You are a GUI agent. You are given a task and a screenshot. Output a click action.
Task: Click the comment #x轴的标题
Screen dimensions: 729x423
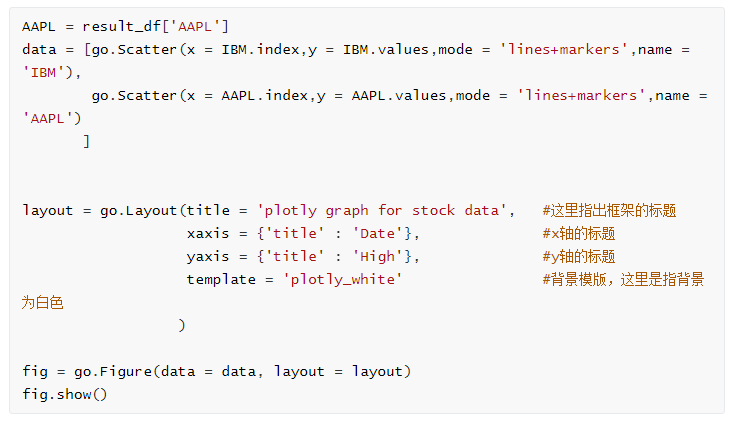click(579, 233)
